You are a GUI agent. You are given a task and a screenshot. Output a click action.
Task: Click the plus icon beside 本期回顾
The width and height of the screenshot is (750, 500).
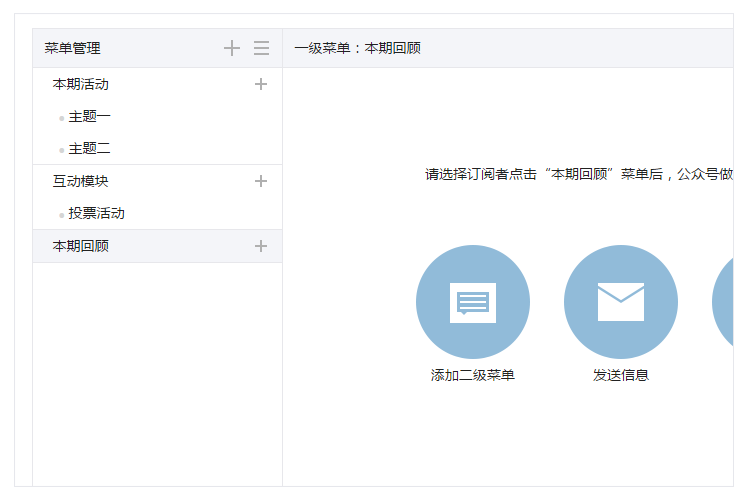261,246
